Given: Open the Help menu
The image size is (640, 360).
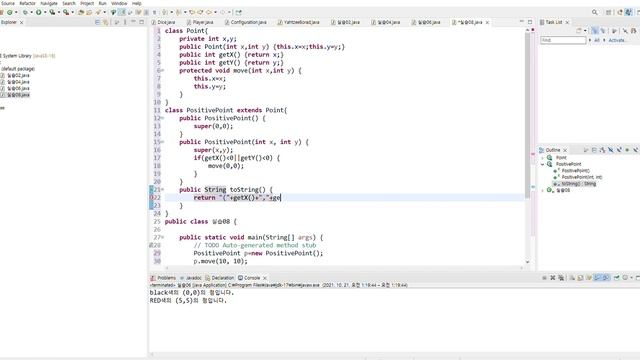Looking at the screenshot, I should [x=136, y=3].
